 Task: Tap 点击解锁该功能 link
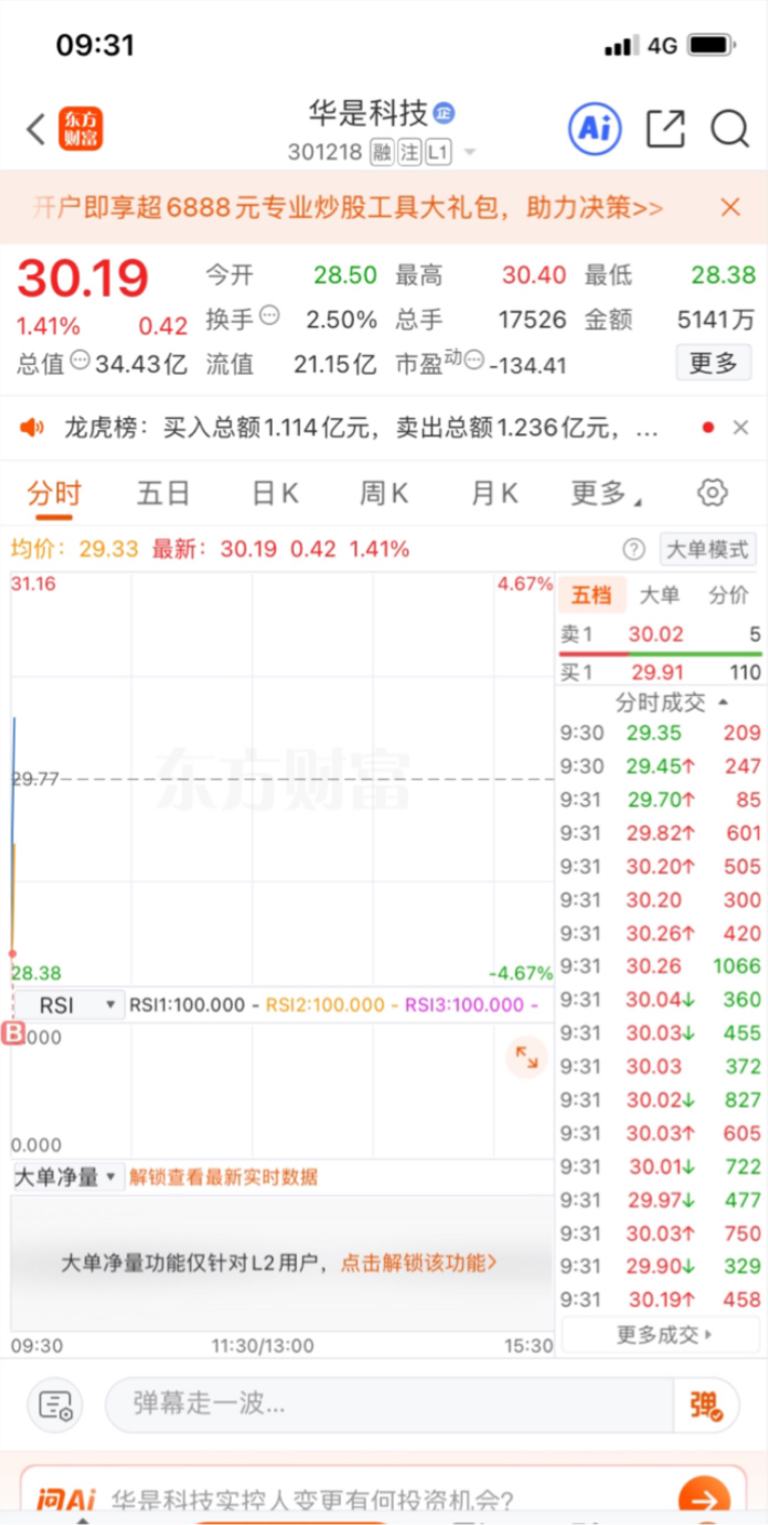[x=418, y=1262]
